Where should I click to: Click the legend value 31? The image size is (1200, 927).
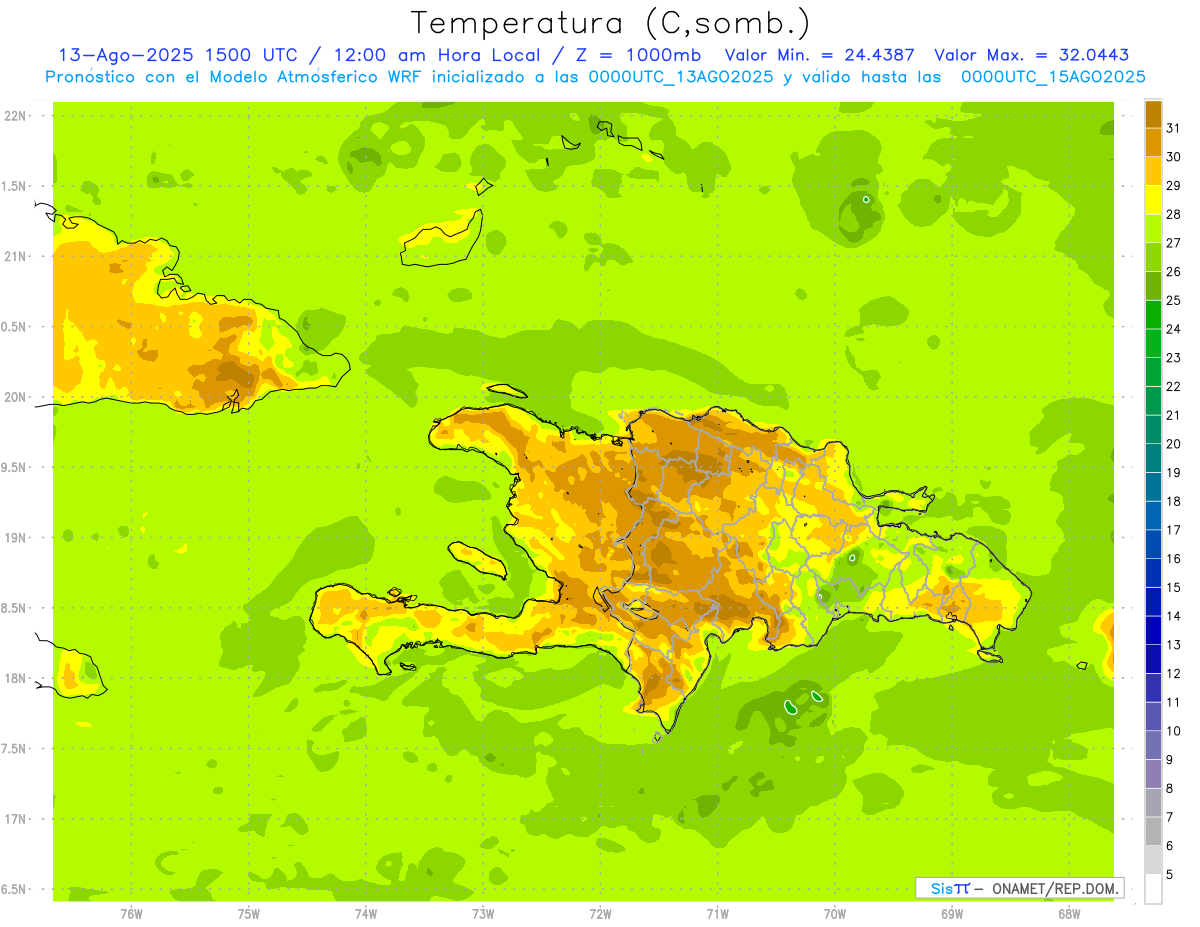point(1174,128)
